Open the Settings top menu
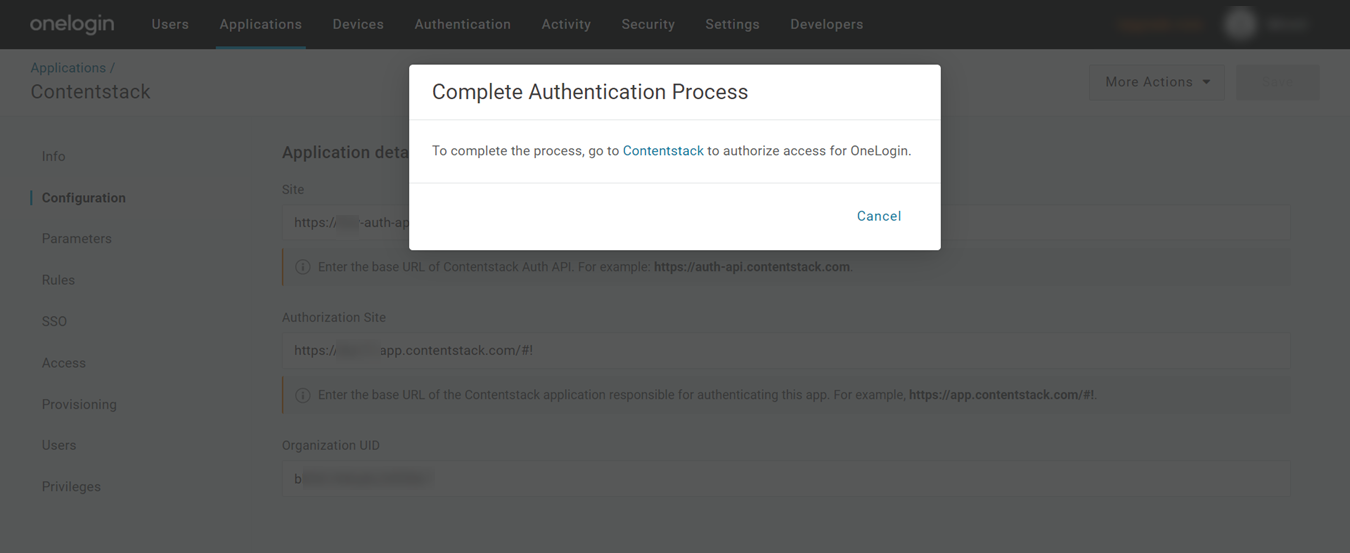 tap(732, 24)
